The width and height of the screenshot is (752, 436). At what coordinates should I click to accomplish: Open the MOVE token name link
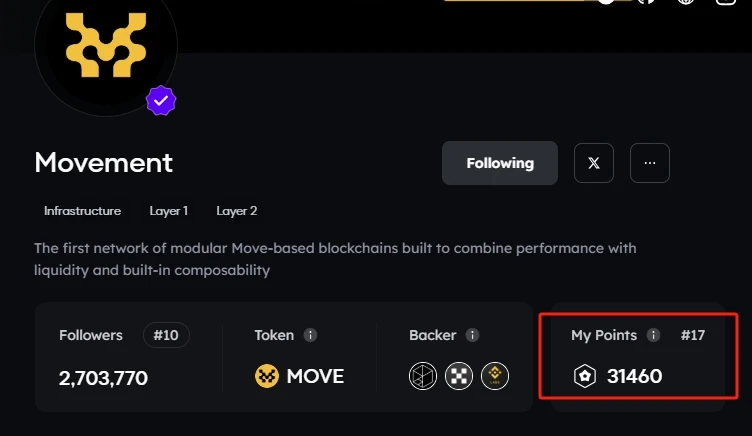[x=315, y=376]
